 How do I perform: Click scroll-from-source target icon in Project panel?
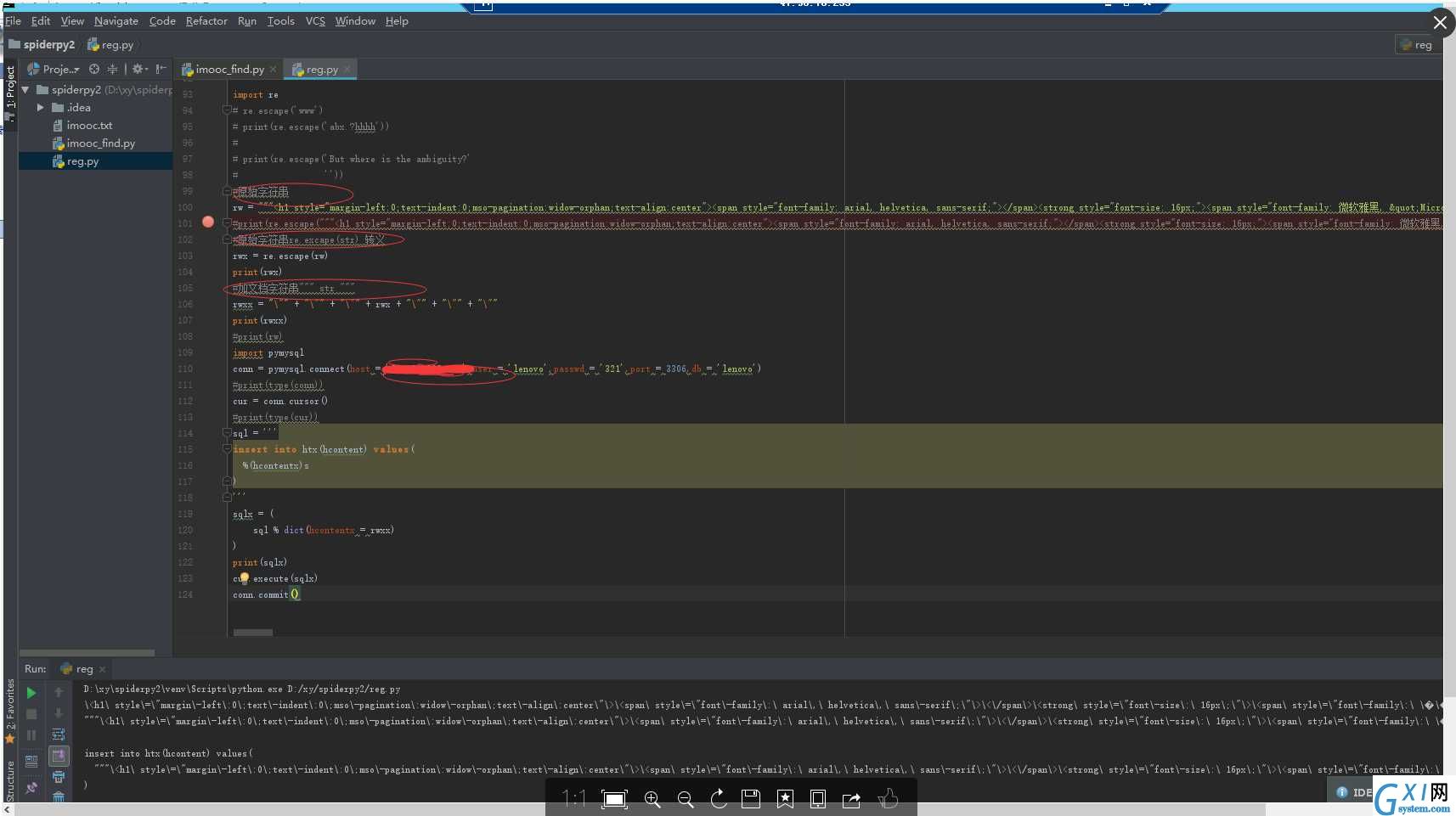(94, 69)
